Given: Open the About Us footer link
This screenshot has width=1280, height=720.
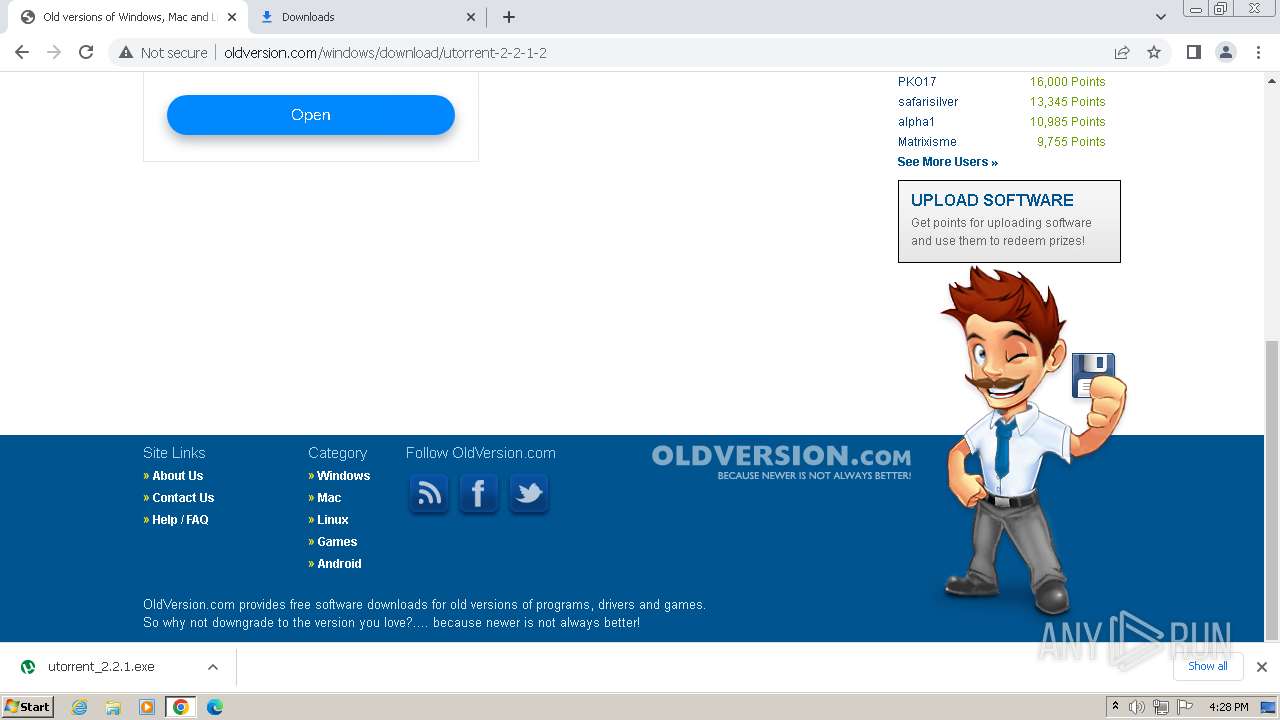Looking at the screenshot, I should [x=177, y=476].
